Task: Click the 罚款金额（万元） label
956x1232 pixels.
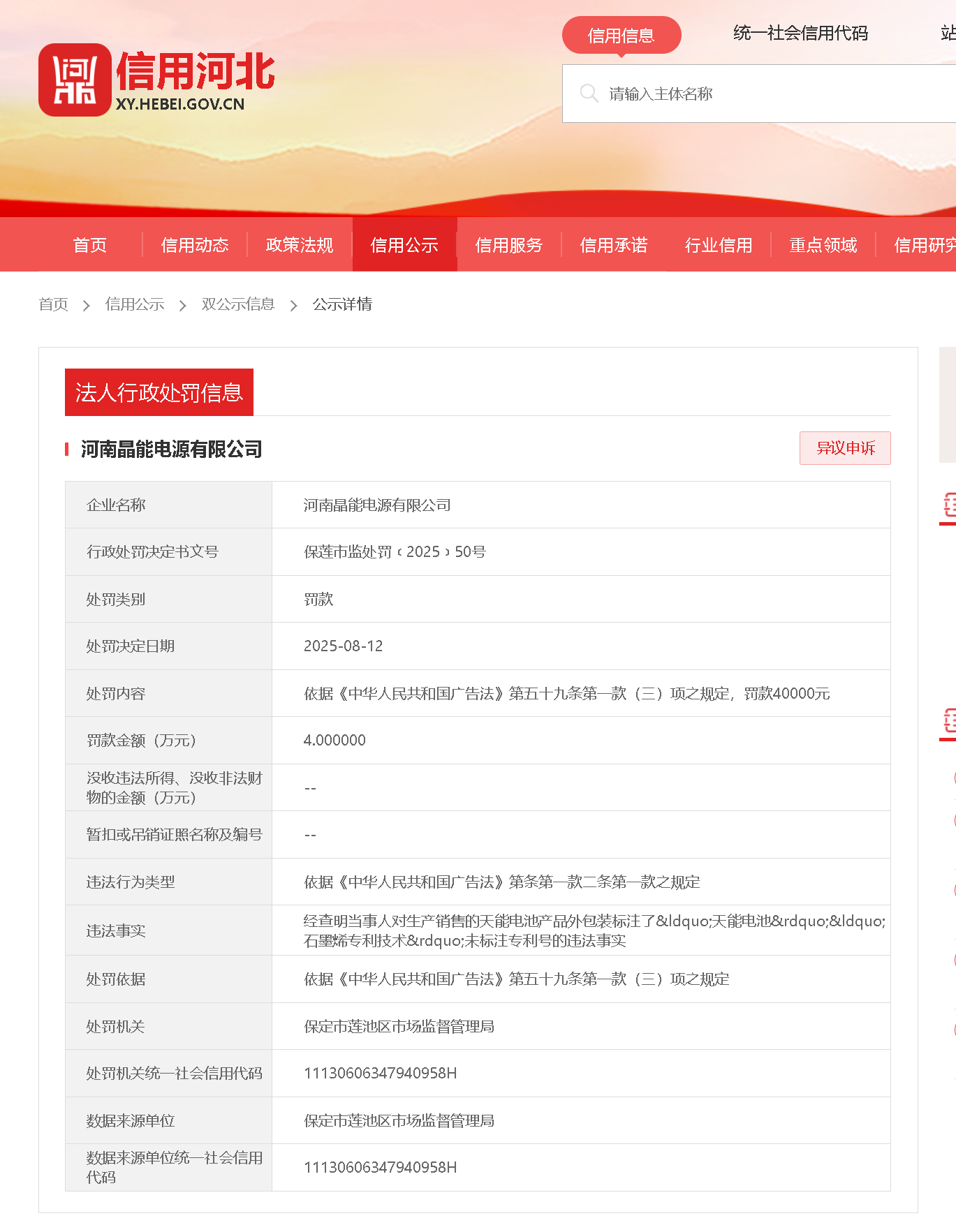Action: 141,740
